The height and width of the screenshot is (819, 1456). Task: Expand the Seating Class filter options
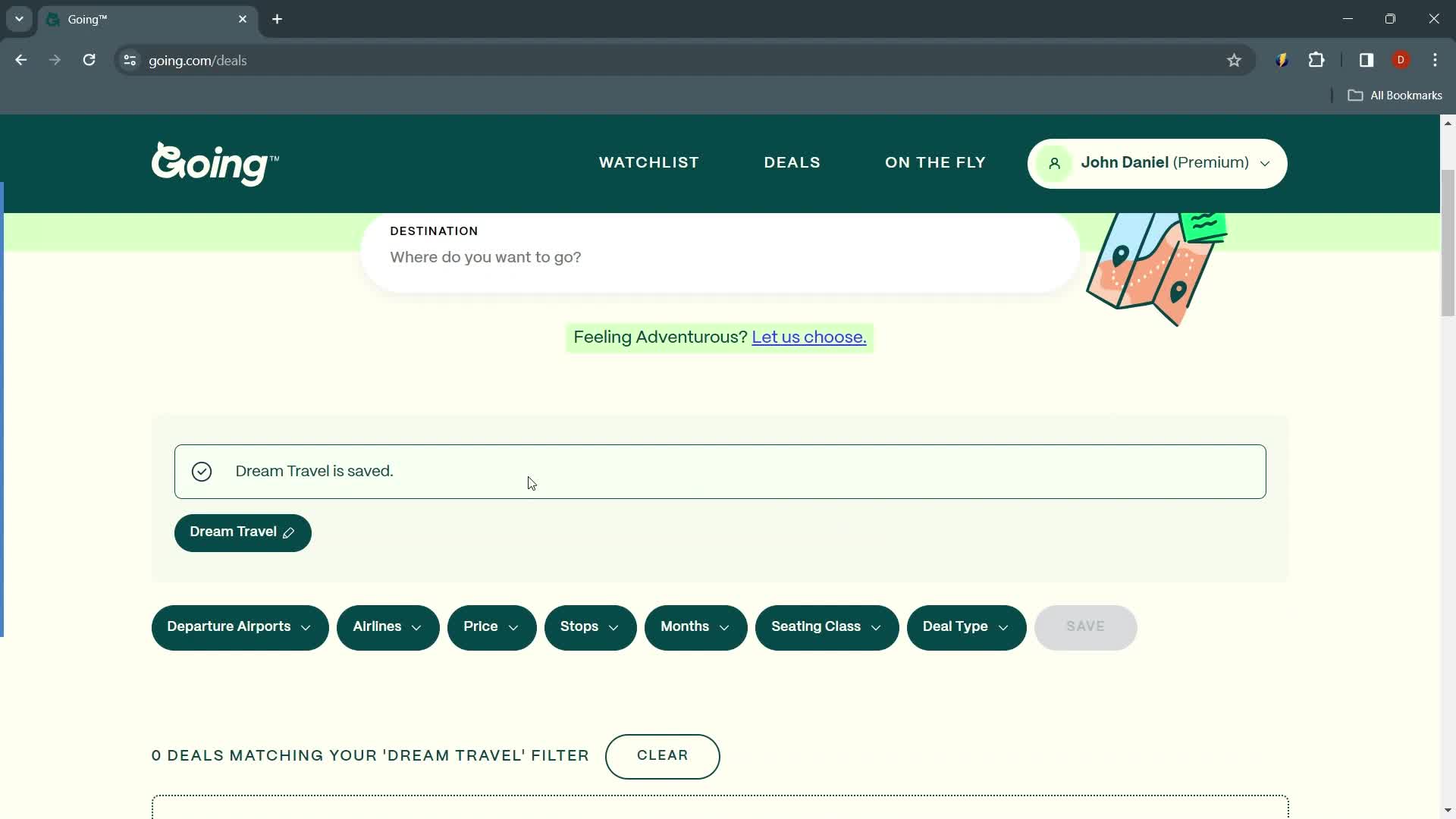pos(826,627)
